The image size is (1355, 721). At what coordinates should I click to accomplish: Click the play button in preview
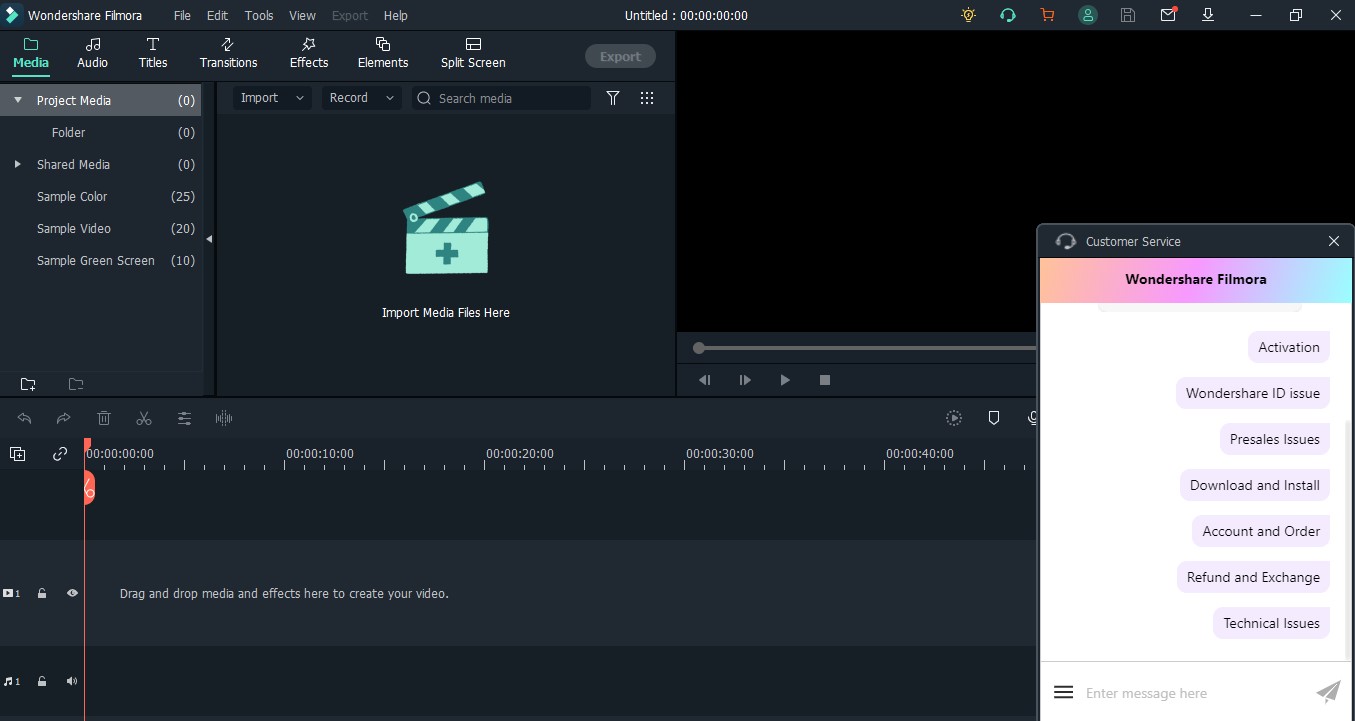785,380
